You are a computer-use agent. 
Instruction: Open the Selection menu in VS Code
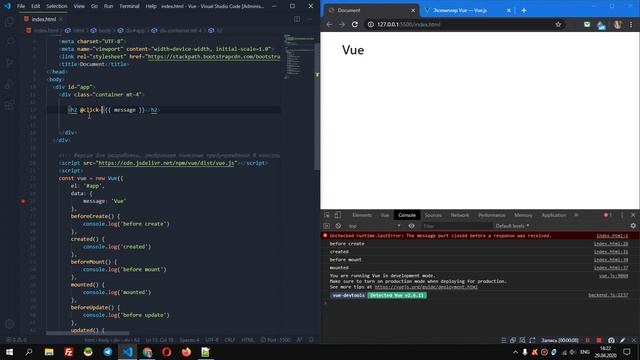pyautogui.click(x=57, y=6)
